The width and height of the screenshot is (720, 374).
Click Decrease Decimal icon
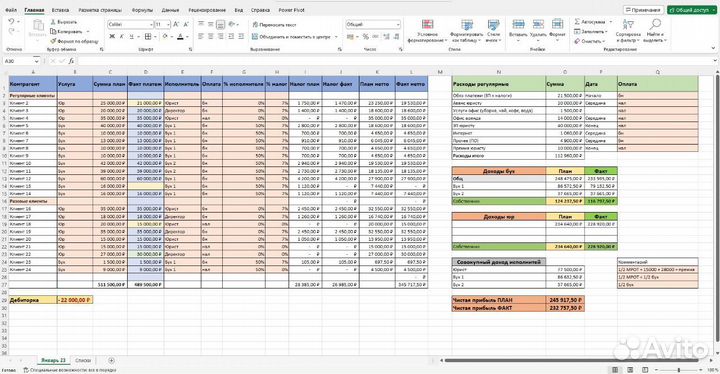(x=396, y=37)
